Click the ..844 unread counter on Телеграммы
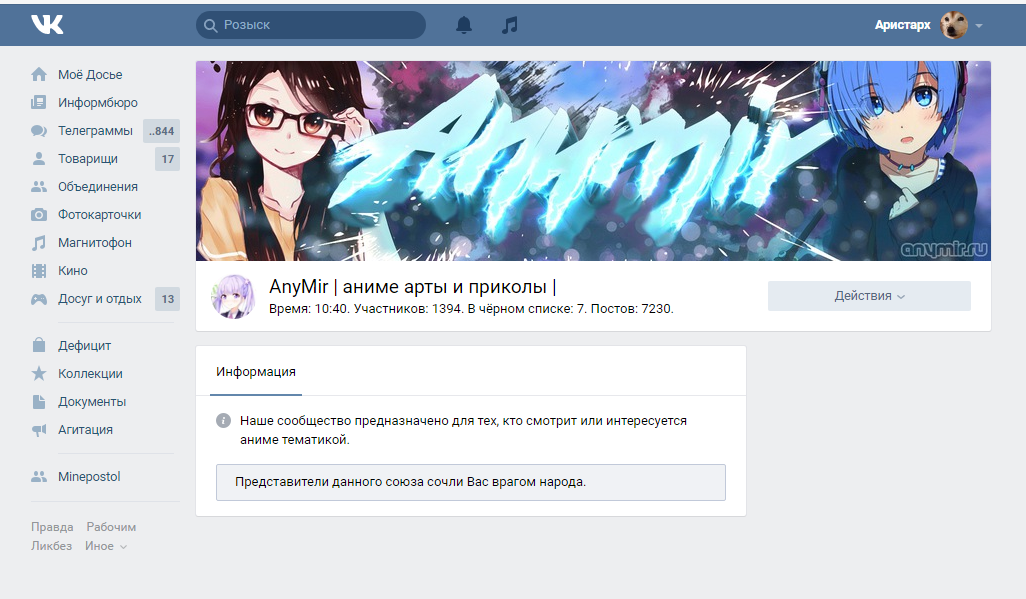The height and width of the screenshot is (599, 1026). pyautogui.click(x=162, y=131)
